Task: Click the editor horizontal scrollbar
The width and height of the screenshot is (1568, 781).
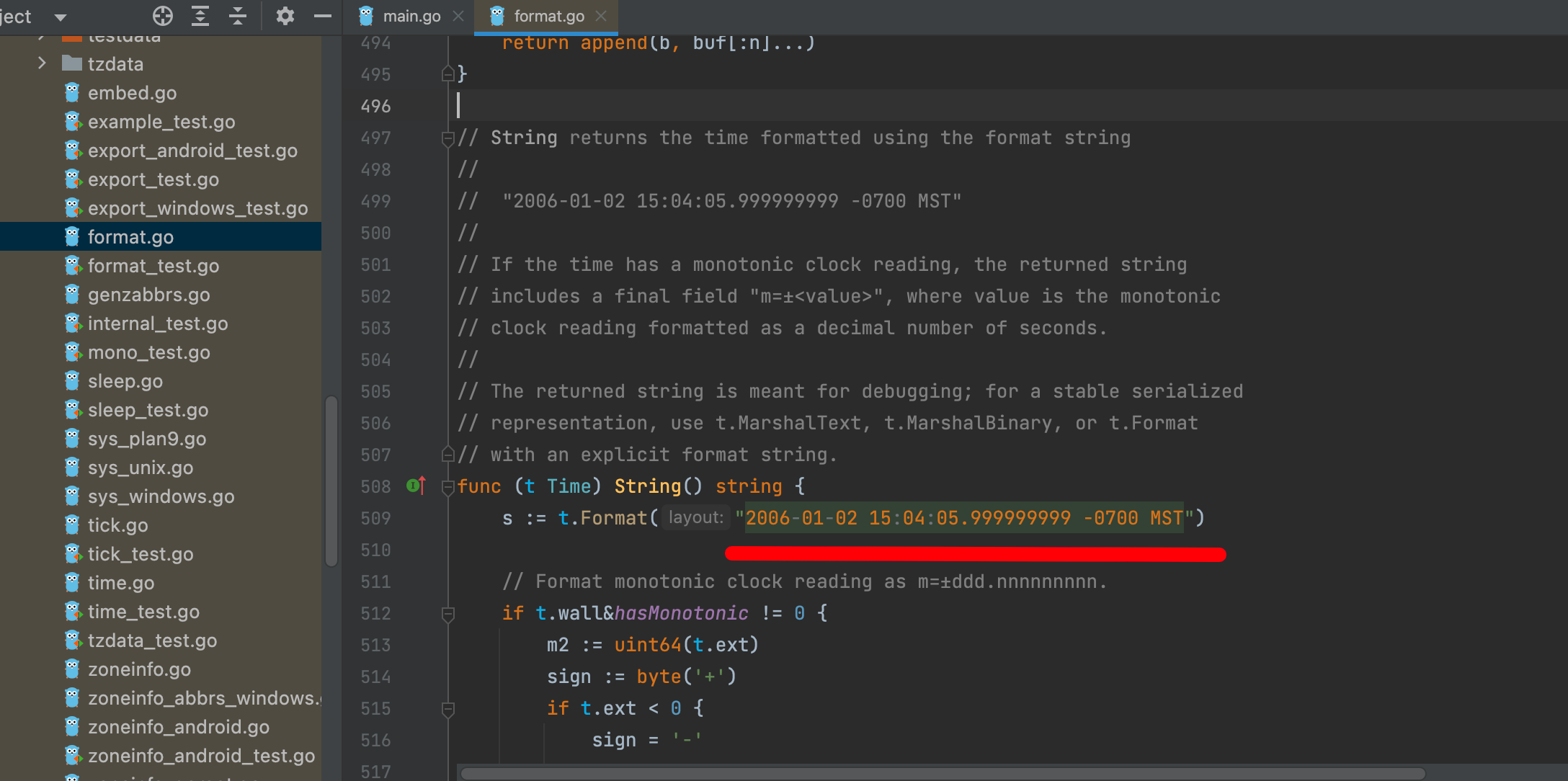Action: [943, 774]
